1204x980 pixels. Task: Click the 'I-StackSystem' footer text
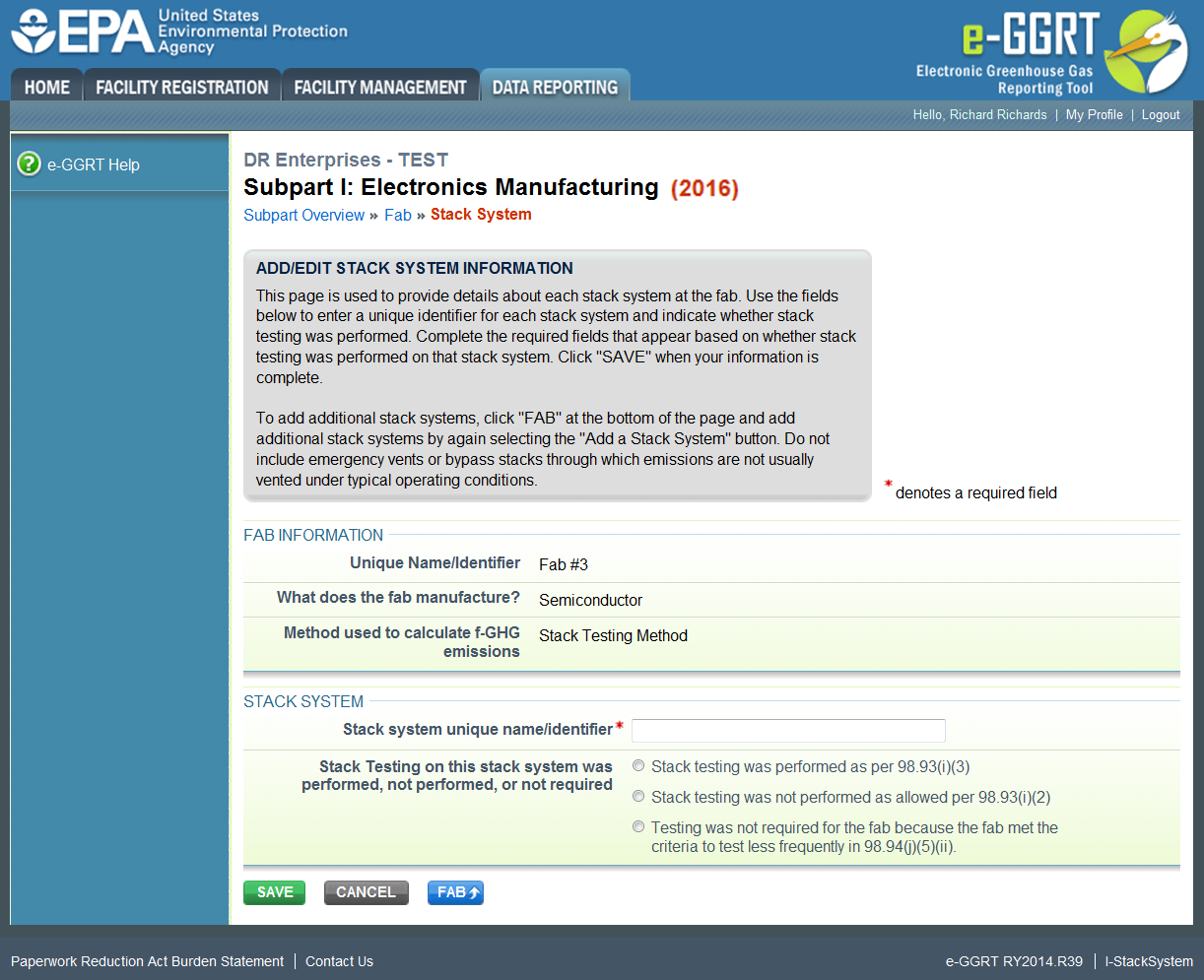point(1149,961)
